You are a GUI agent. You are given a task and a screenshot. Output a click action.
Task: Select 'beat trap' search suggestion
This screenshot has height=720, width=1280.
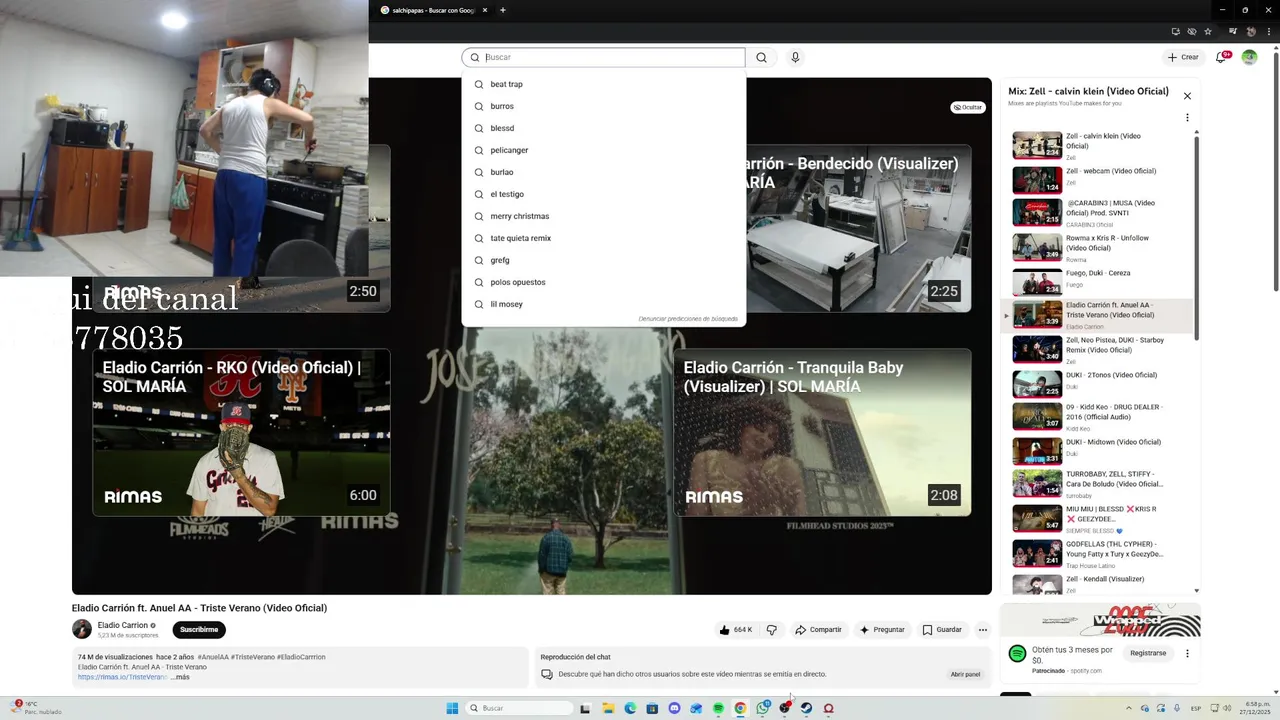click(603, 84)
